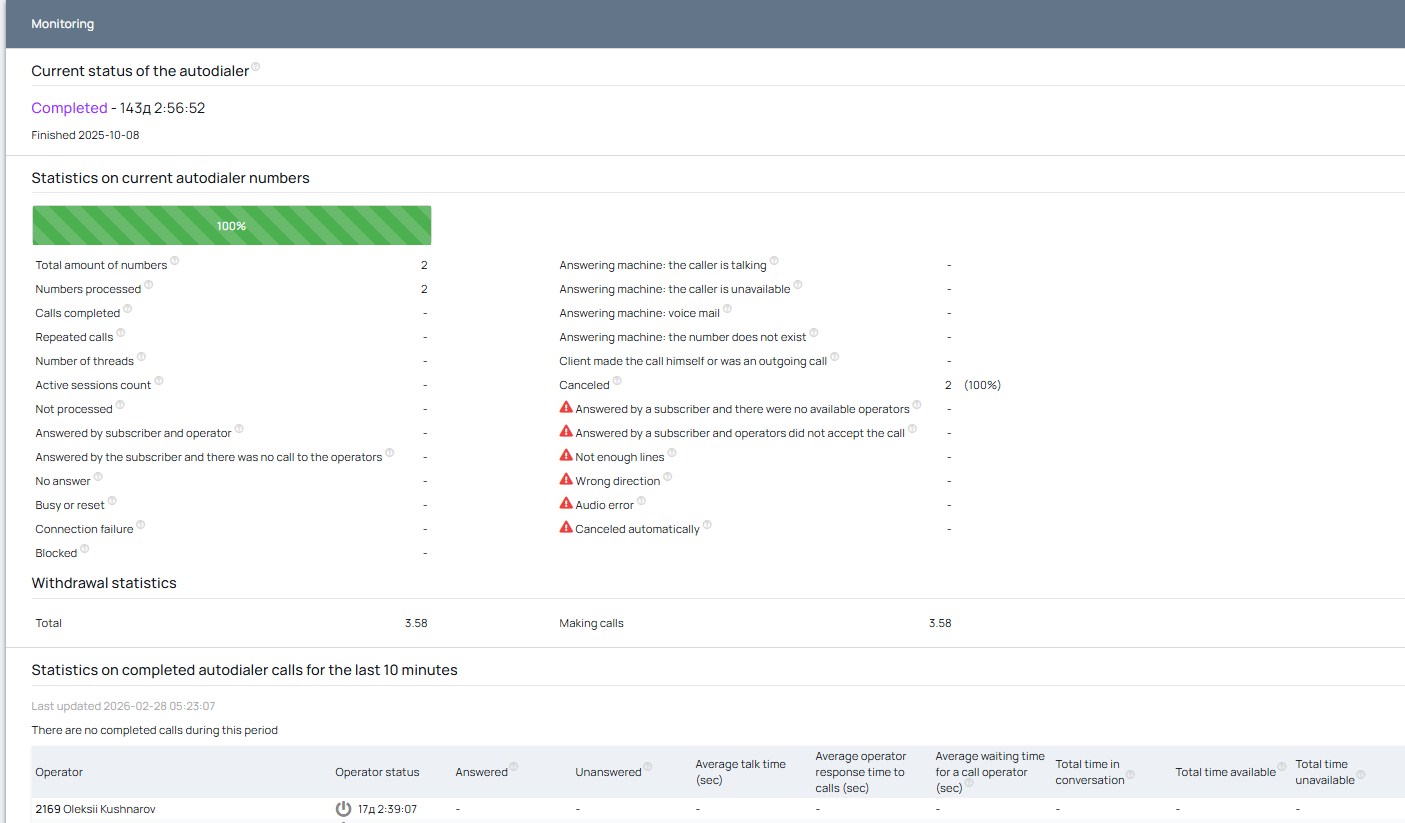Click warning icon beside Audio error
Screen dimensions: 1405x823
tap(566, 504)
